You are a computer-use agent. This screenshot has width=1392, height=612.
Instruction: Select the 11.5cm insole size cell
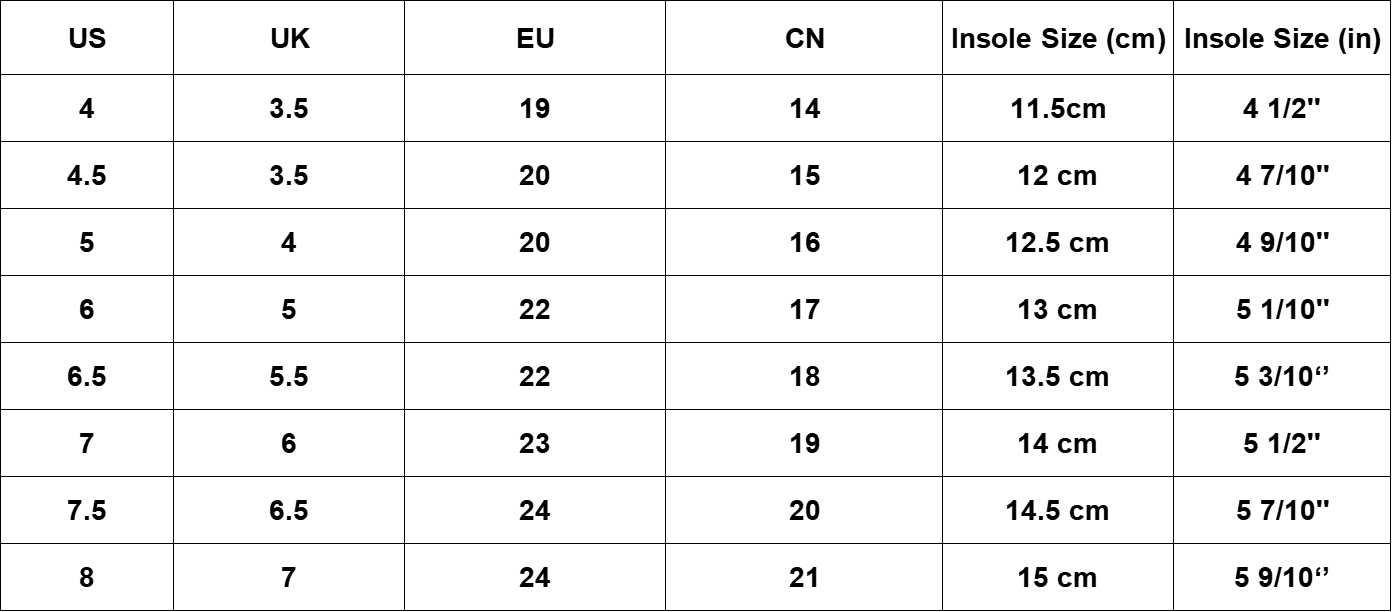tap(1058, 108)
